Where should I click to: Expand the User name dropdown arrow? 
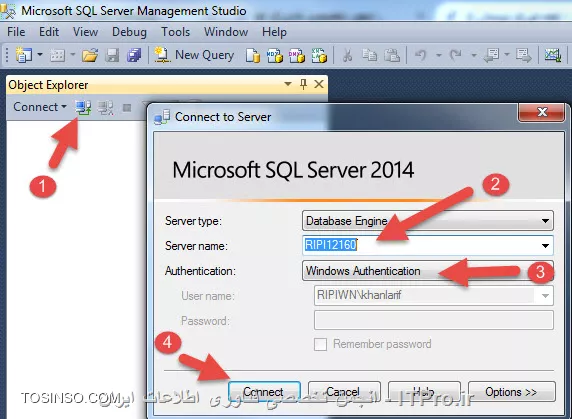click(x=545, y=295)
